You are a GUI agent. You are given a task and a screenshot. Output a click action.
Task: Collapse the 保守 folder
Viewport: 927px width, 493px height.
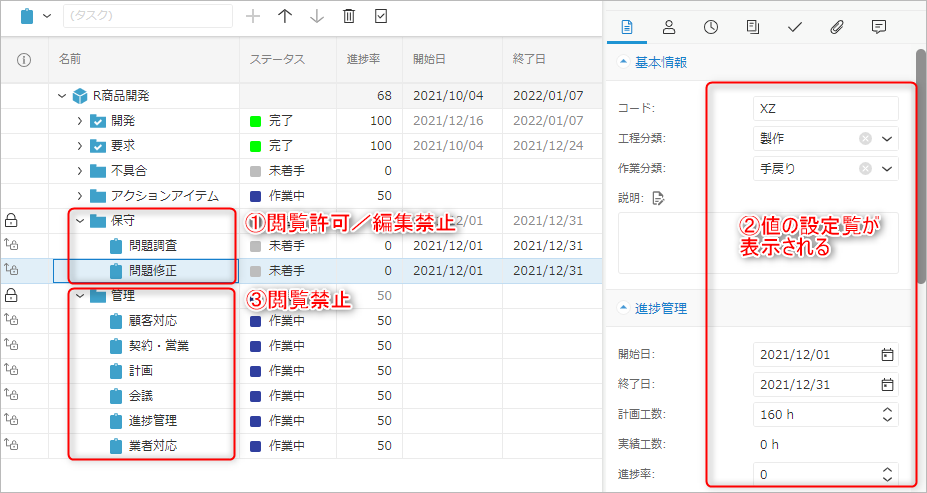pos(80,220)
